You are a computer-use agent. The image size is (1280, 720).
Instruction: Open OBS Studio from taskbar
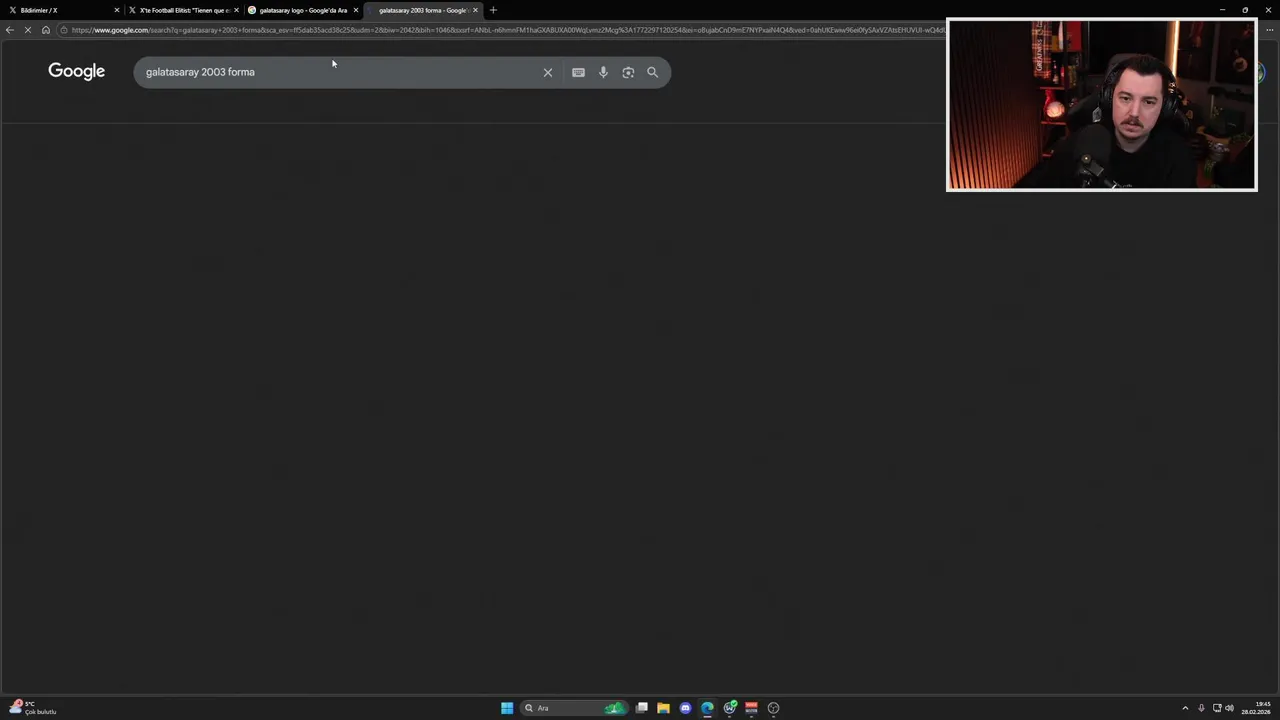773,708
